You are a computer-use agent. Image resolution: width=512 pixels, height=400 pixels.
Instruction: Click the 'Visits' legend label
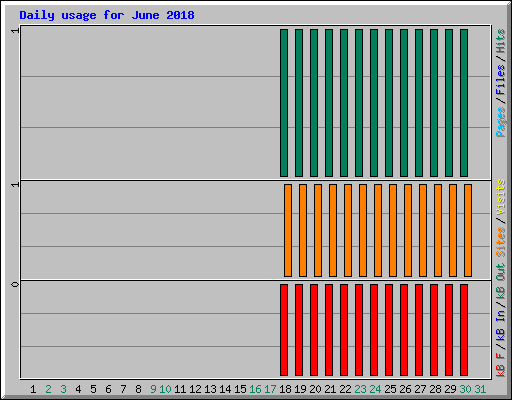click(500, 197)
